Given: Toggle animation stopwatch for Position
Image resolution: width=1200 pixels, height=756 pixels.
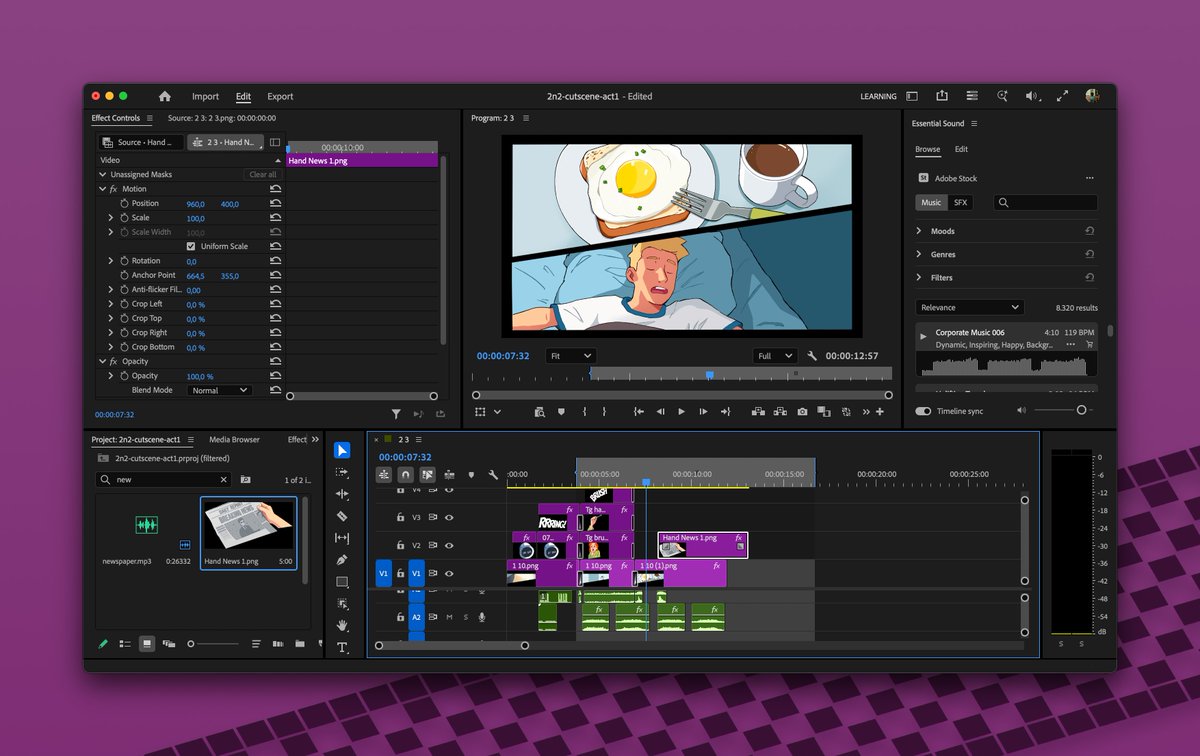Looking at the screenshot, I should (125, 203).
